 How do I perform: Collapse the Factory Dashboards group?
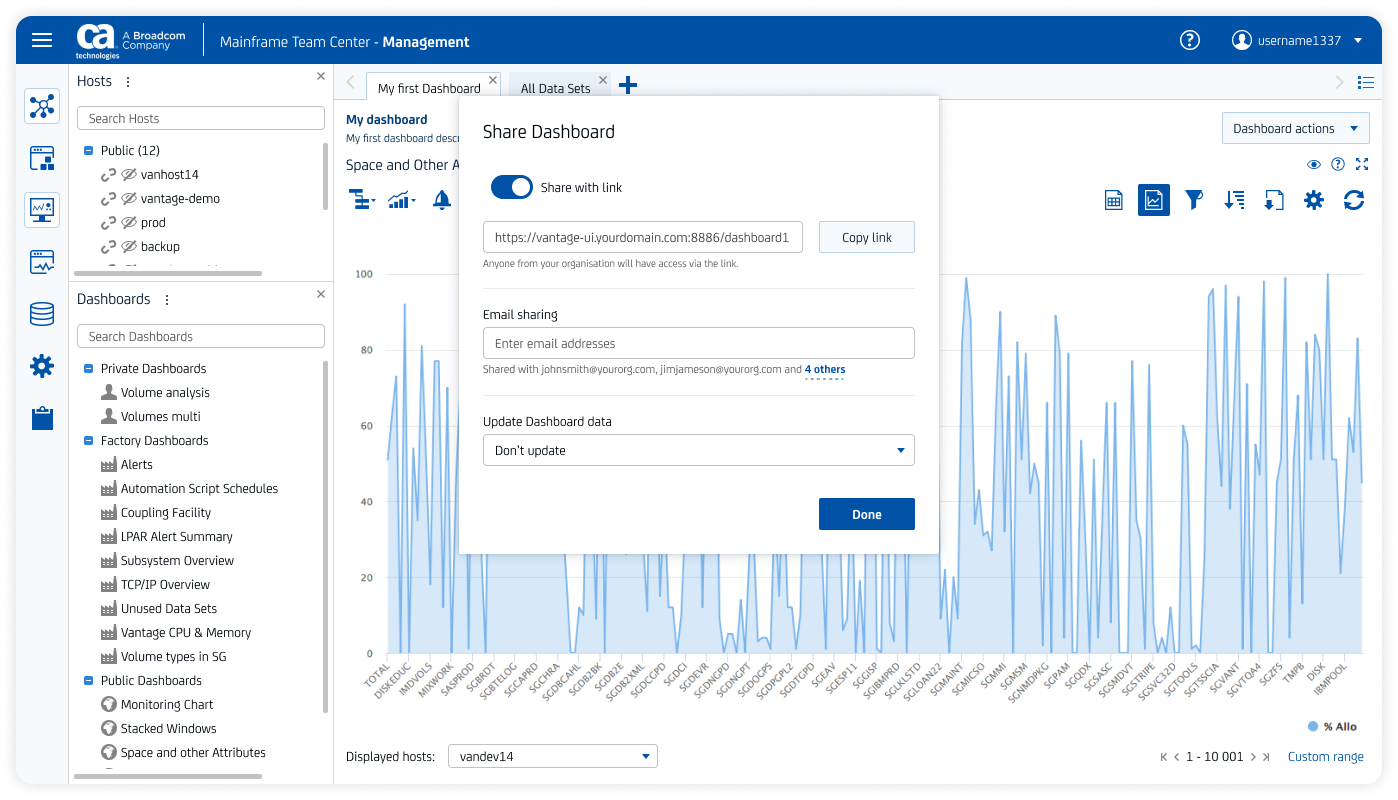(x=88, y=440)
